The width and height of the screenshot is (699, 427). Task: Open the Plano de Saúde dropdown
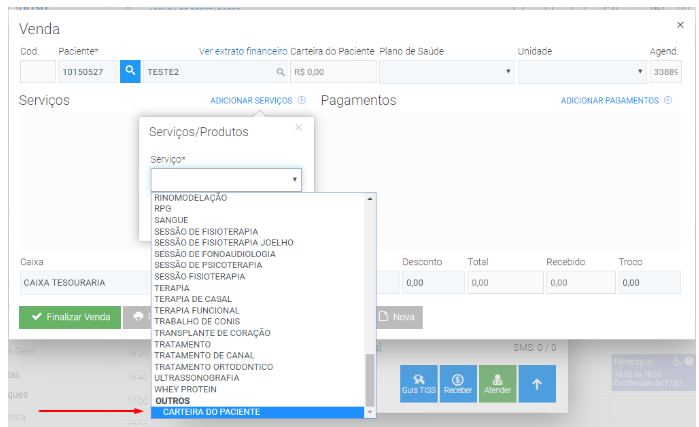pyautogui.click(x=447, y=72)
